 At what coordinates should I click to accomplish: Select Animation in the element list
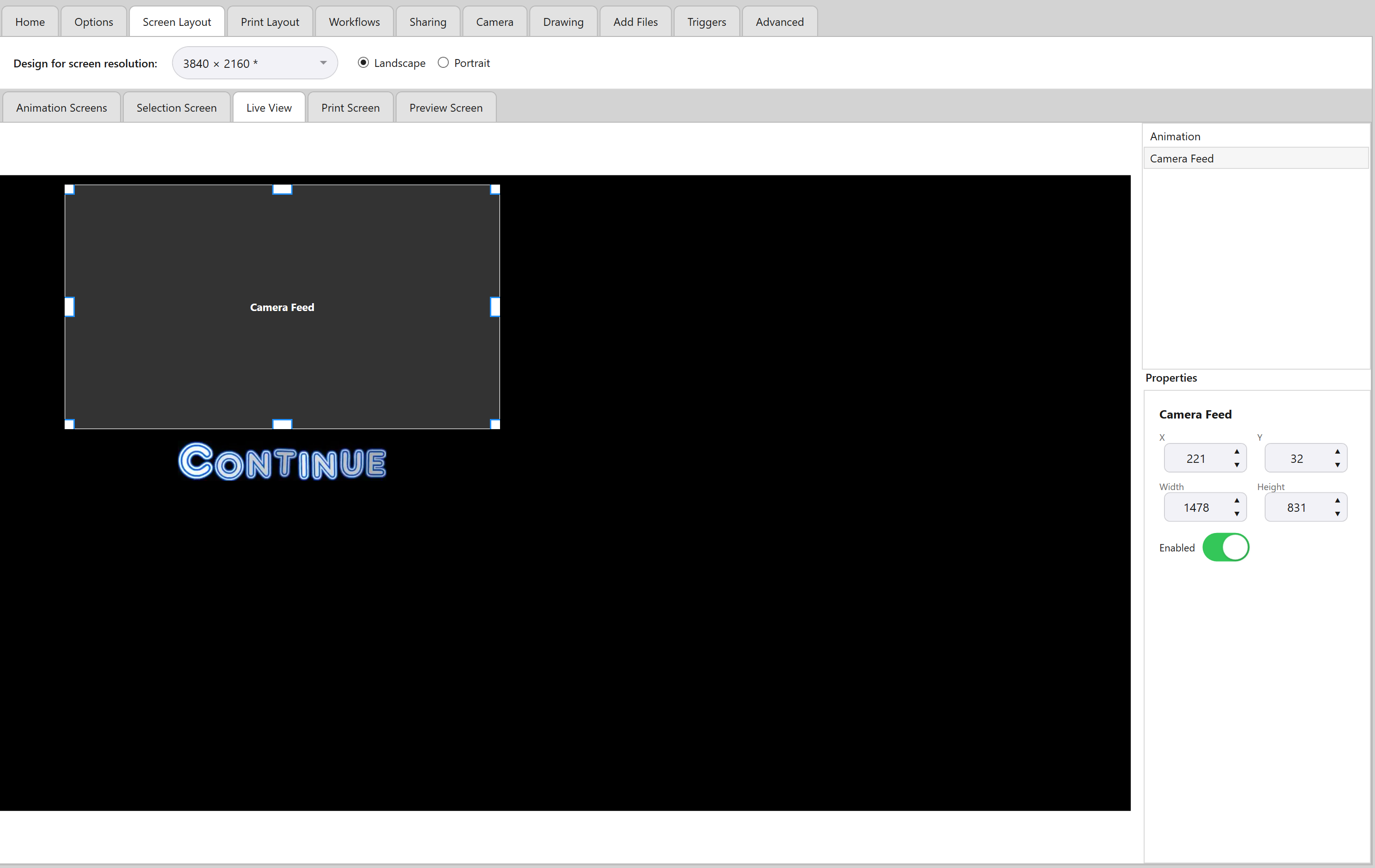click(1256, 137)
